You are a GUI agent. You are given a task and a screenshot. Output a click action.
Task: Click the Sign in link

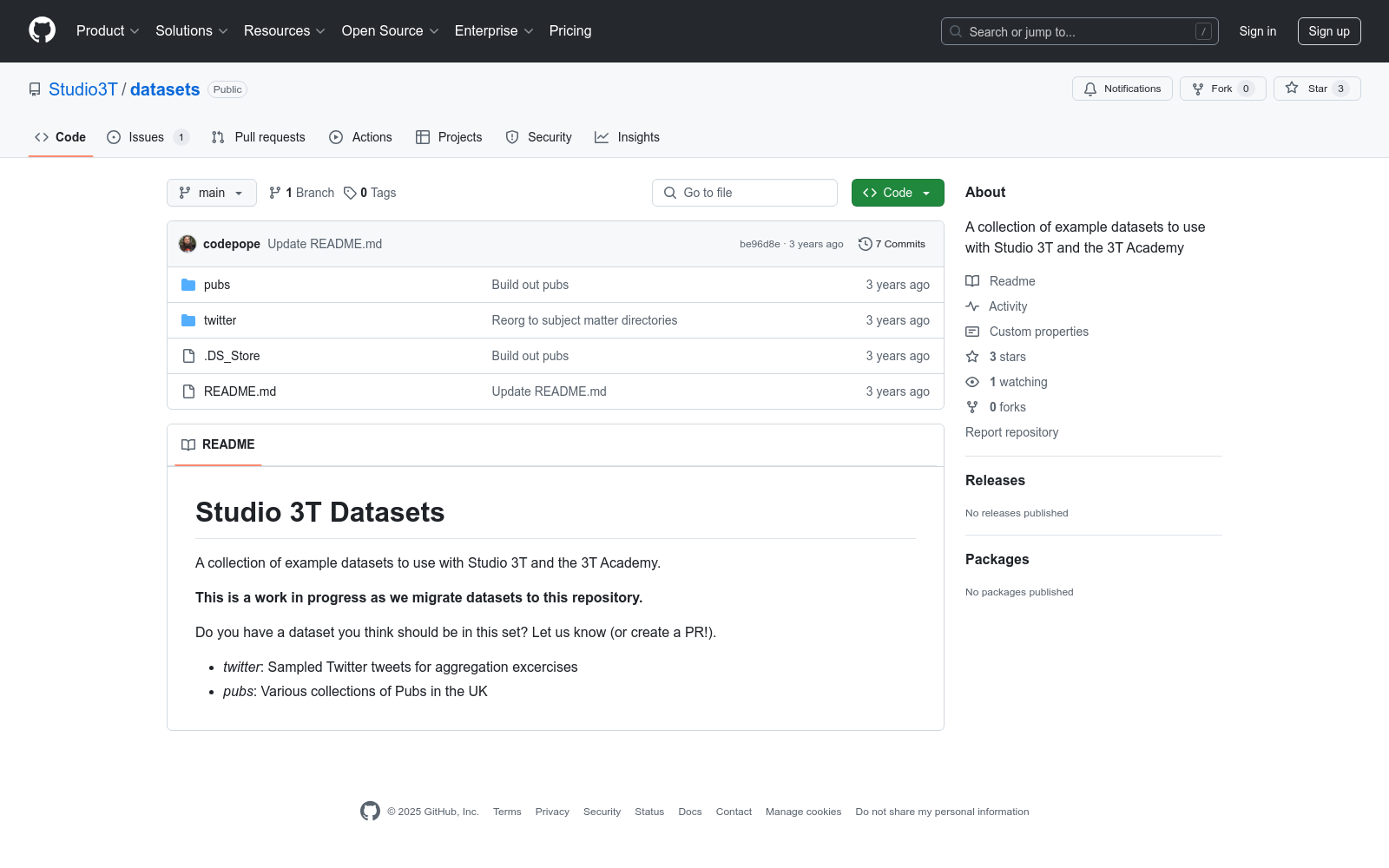click(1258, 31)
